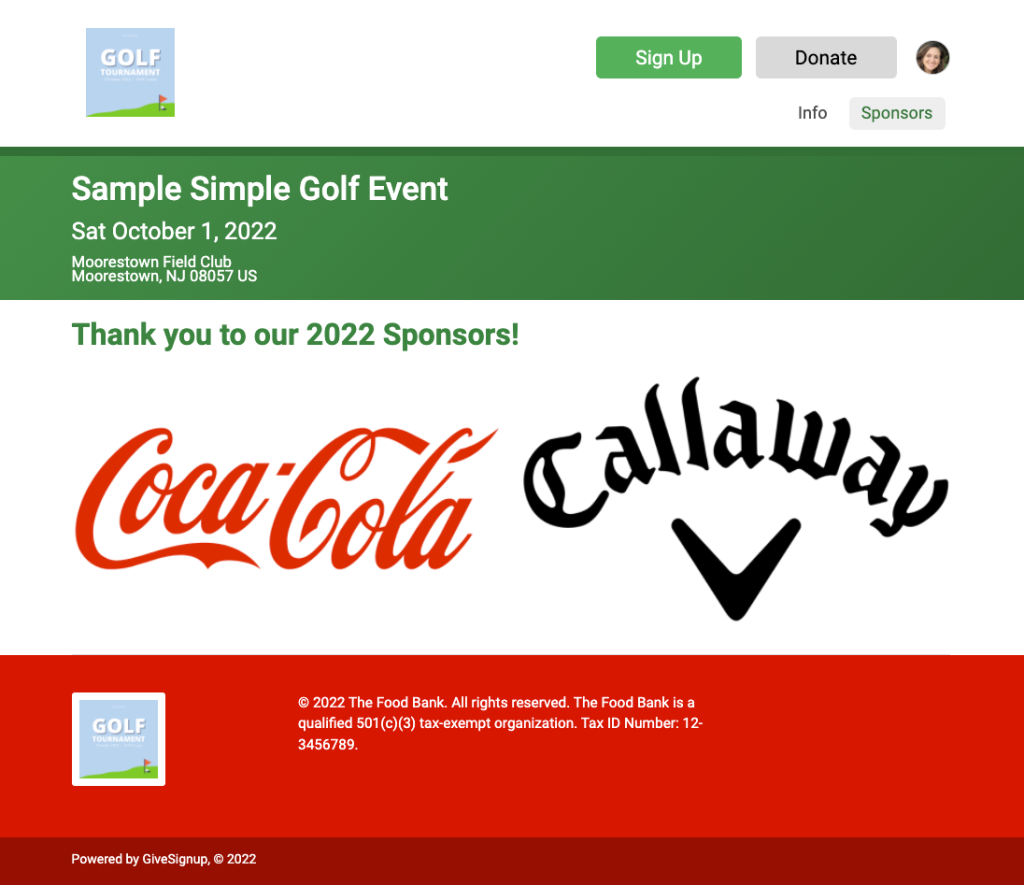Click the Sample Simple Golf Event title
The height and width of the screenshot is (885, 1024).
point(259,189)
